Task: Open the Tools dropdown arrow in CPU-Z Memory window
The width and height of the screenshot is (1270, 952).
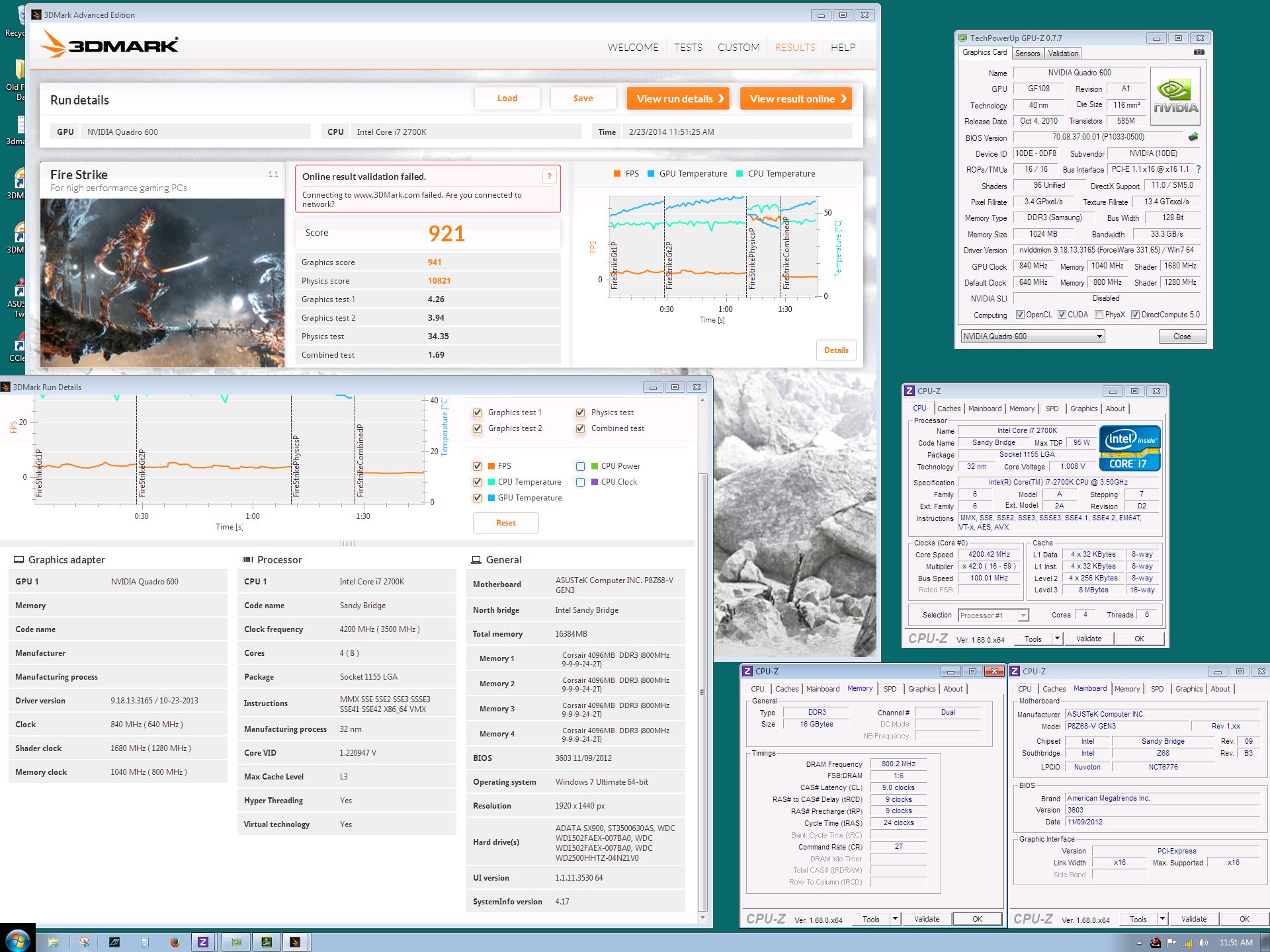Action: point(895,919)
